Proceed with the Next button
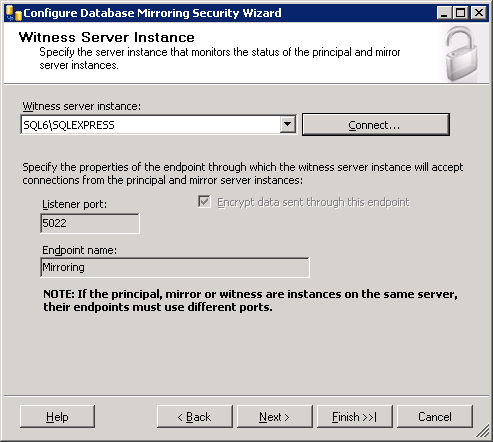The image size is (493, 442). click(275, 417)
